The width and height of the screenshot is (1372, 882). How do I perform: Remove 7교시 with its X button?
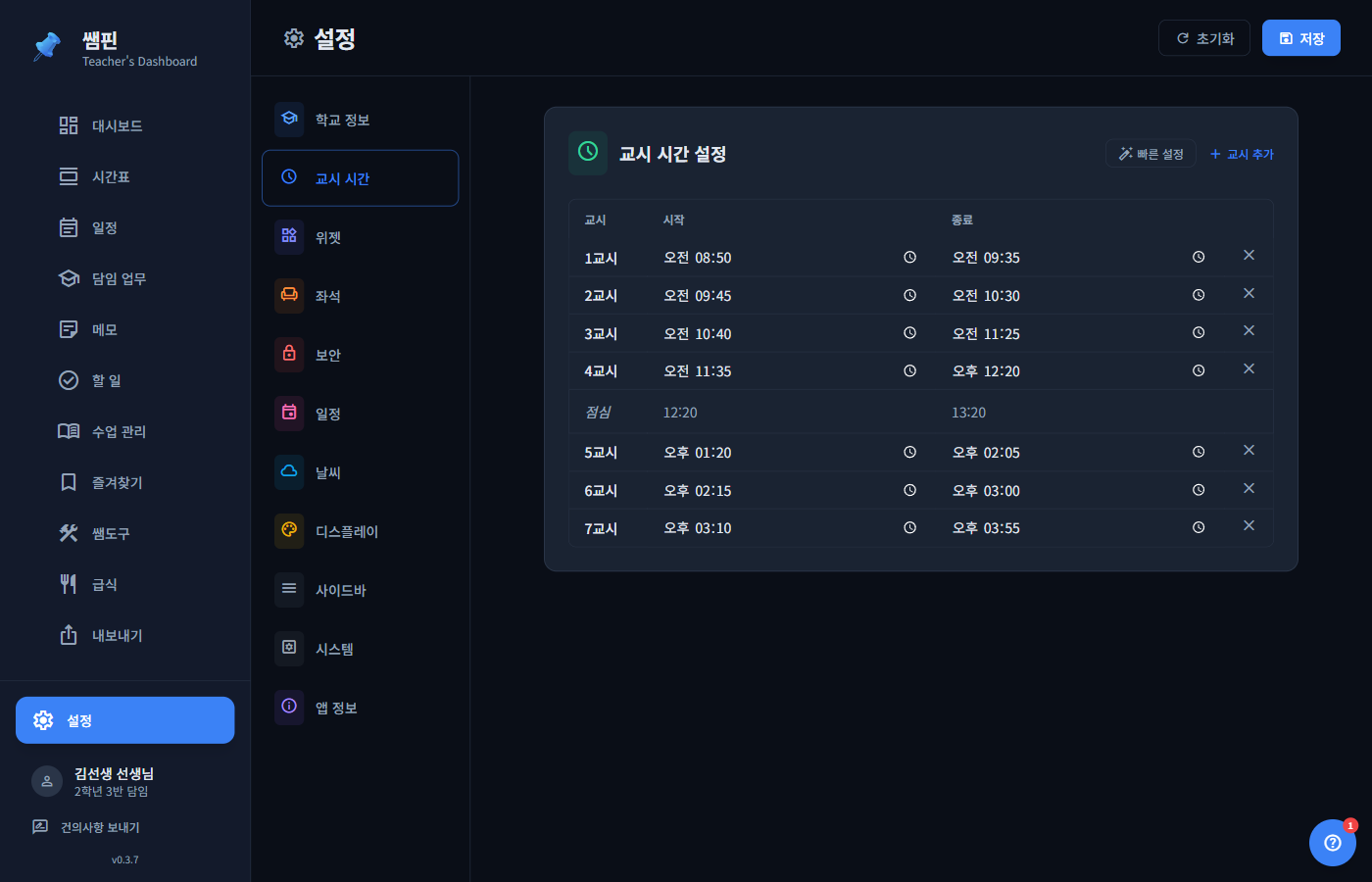click(x=1249, y=525)
